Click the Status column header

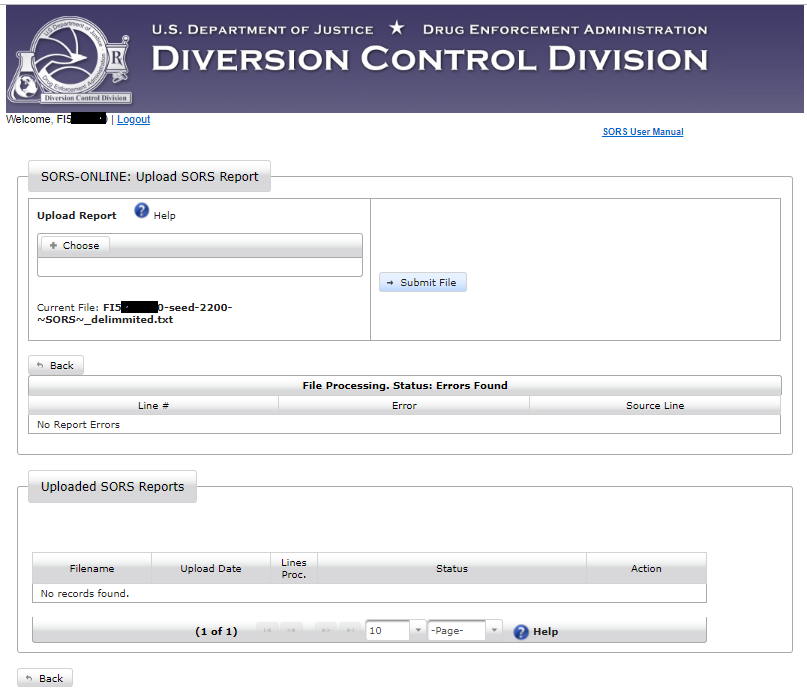point(452,568)
